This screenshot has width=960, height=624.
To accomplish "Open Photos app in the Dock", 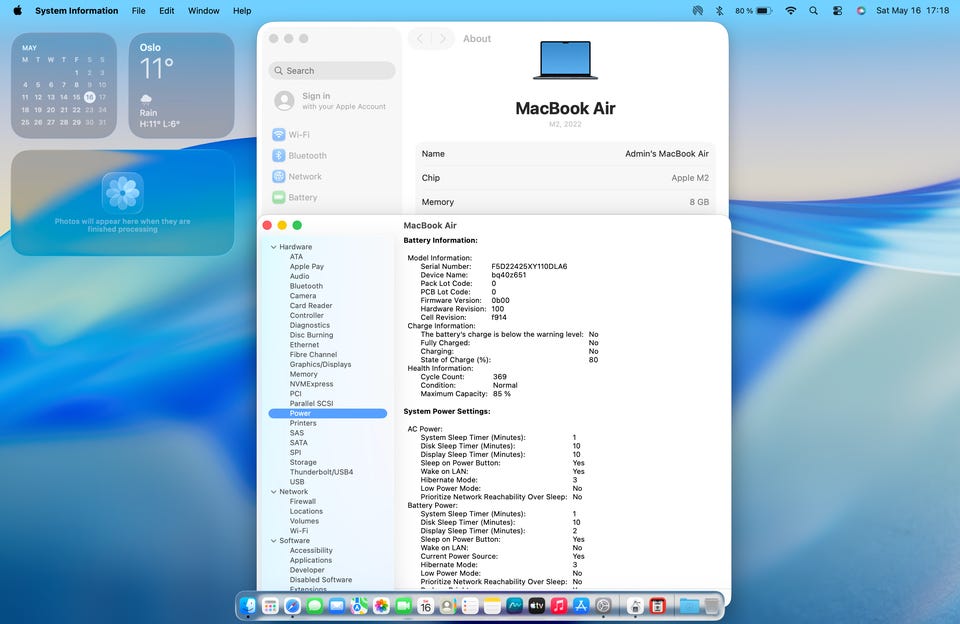I will click(x=381, y=606).
